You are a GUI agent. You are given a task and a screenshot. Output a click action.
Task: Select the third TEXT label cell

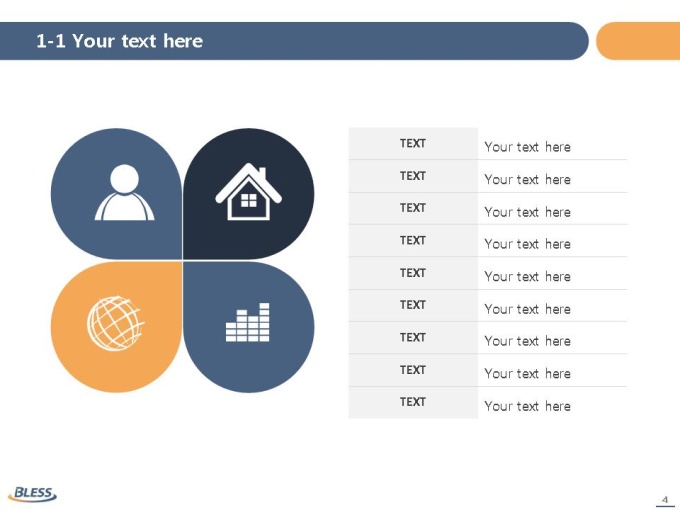pos(413,208)
